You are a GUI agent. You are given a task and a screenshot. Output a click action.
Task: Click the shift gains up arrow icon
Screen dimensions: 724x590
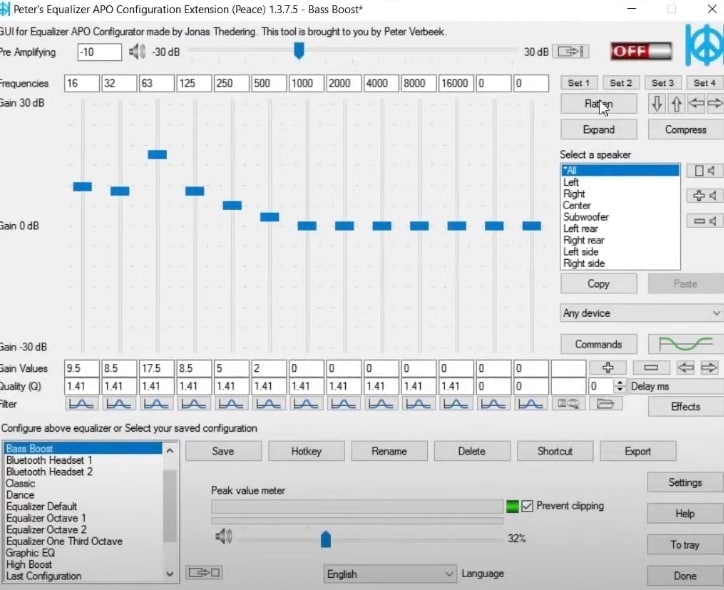[x=676, y=104]
